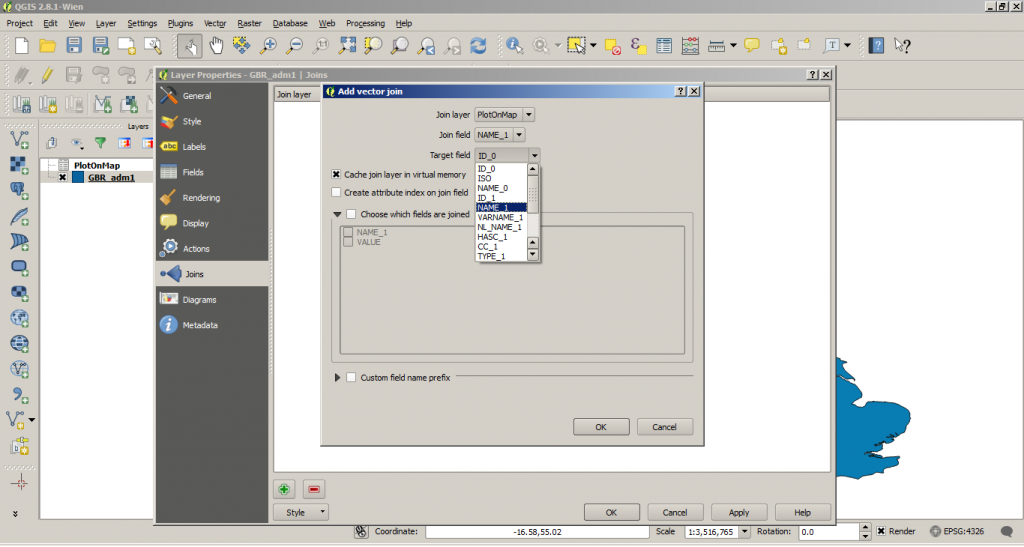1024x547 pixels.
Task: Click the Add Vector Layer sidebar icon
Action: 20,139
